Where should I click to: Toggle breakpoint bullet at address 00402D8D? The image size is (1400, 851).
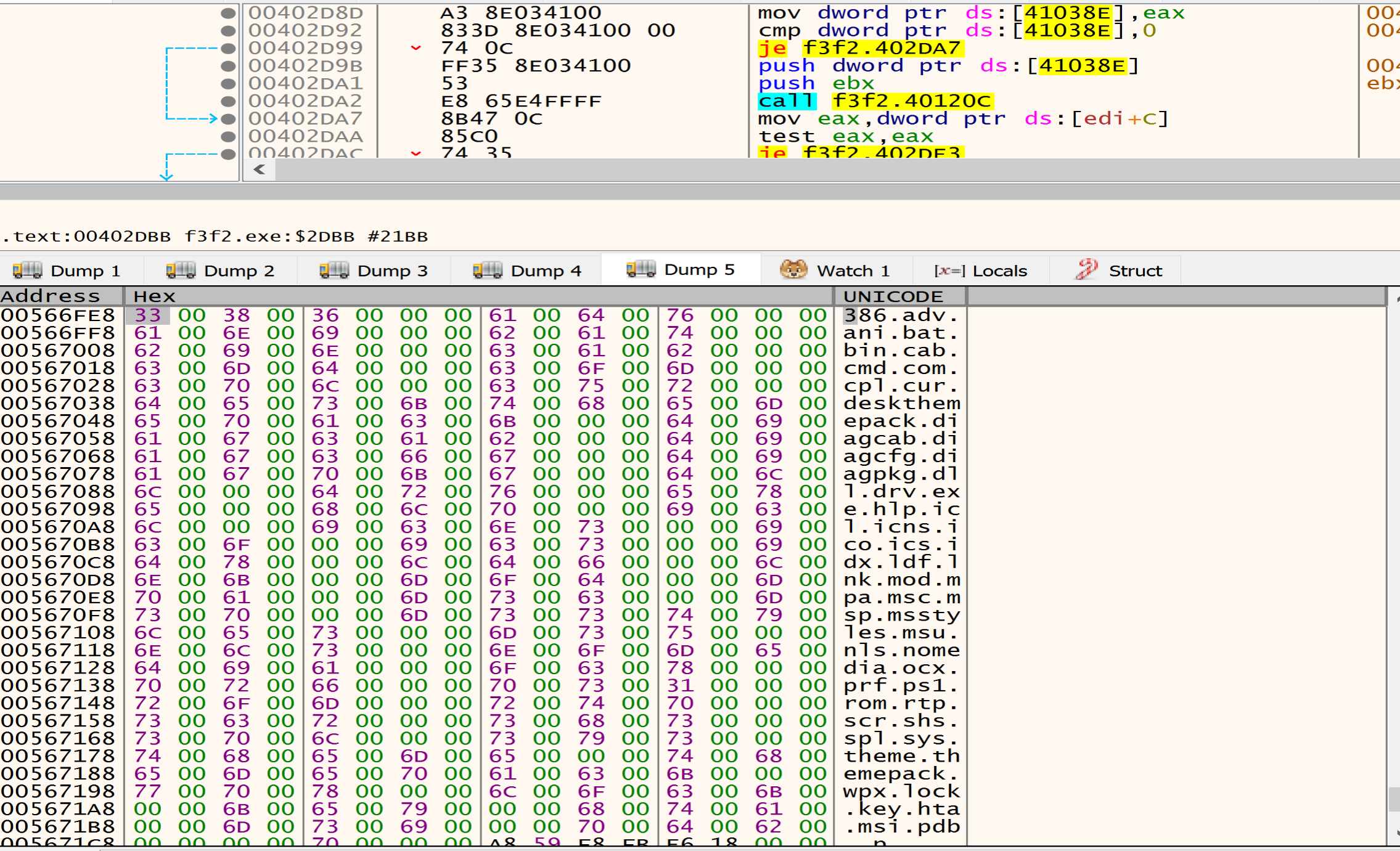(228, 12)
